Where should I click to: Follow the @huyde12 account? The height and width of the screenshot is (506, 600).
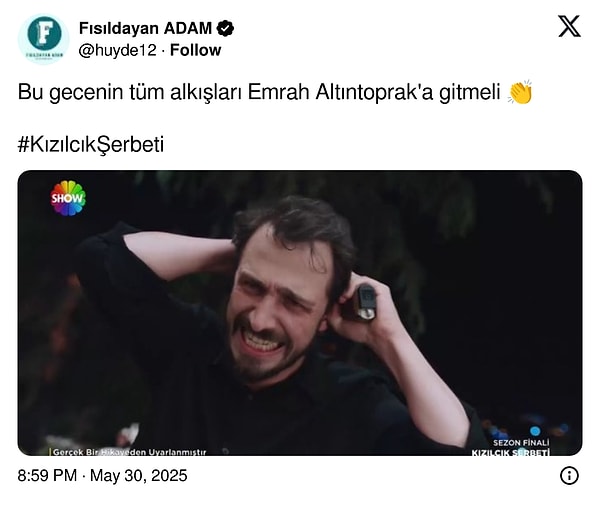(196, 50)
